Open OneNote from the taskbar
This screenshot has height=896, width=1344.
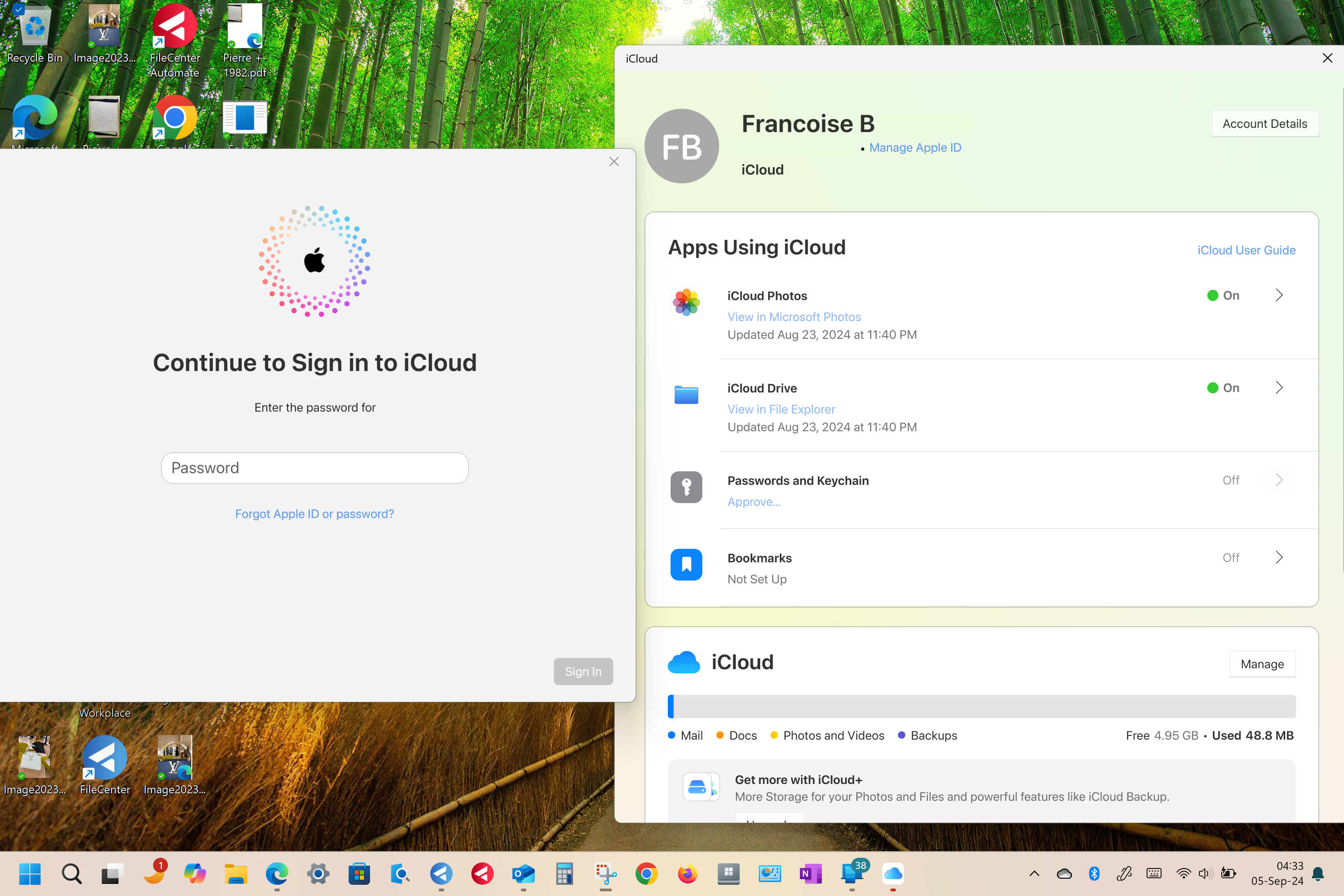[x=810, y=873]
